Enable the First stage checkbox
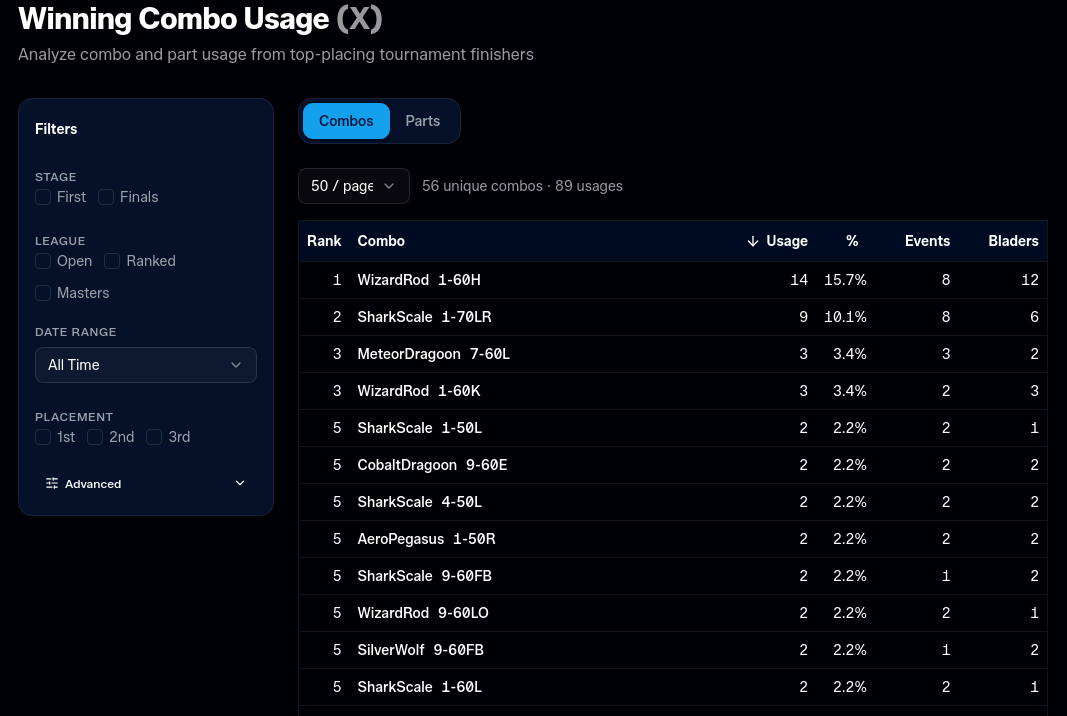The width and height of the screenshot is (1067, 716). pos(43,197)
